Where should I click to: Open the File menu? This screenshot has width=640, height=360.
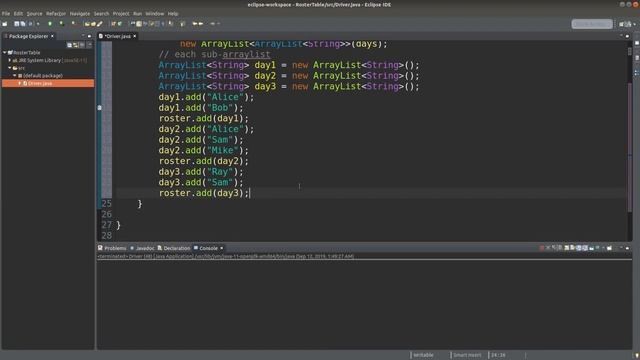pos(6,13)
